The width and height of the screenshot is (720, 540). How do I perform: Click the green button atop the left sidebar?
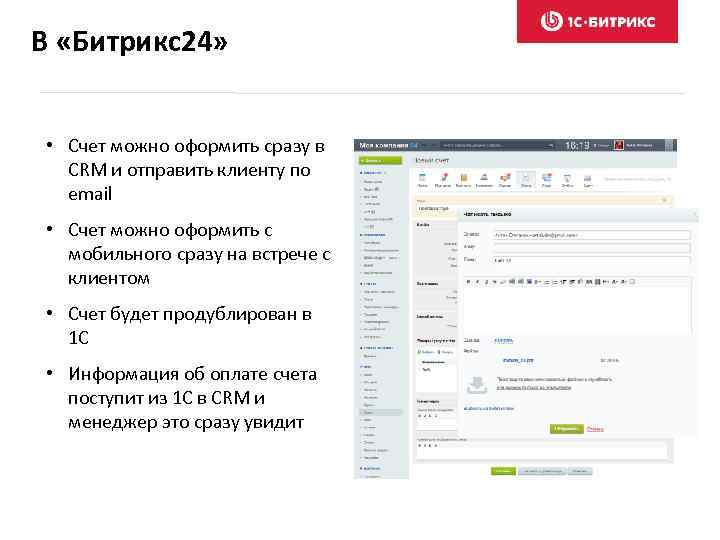(380, 160)
